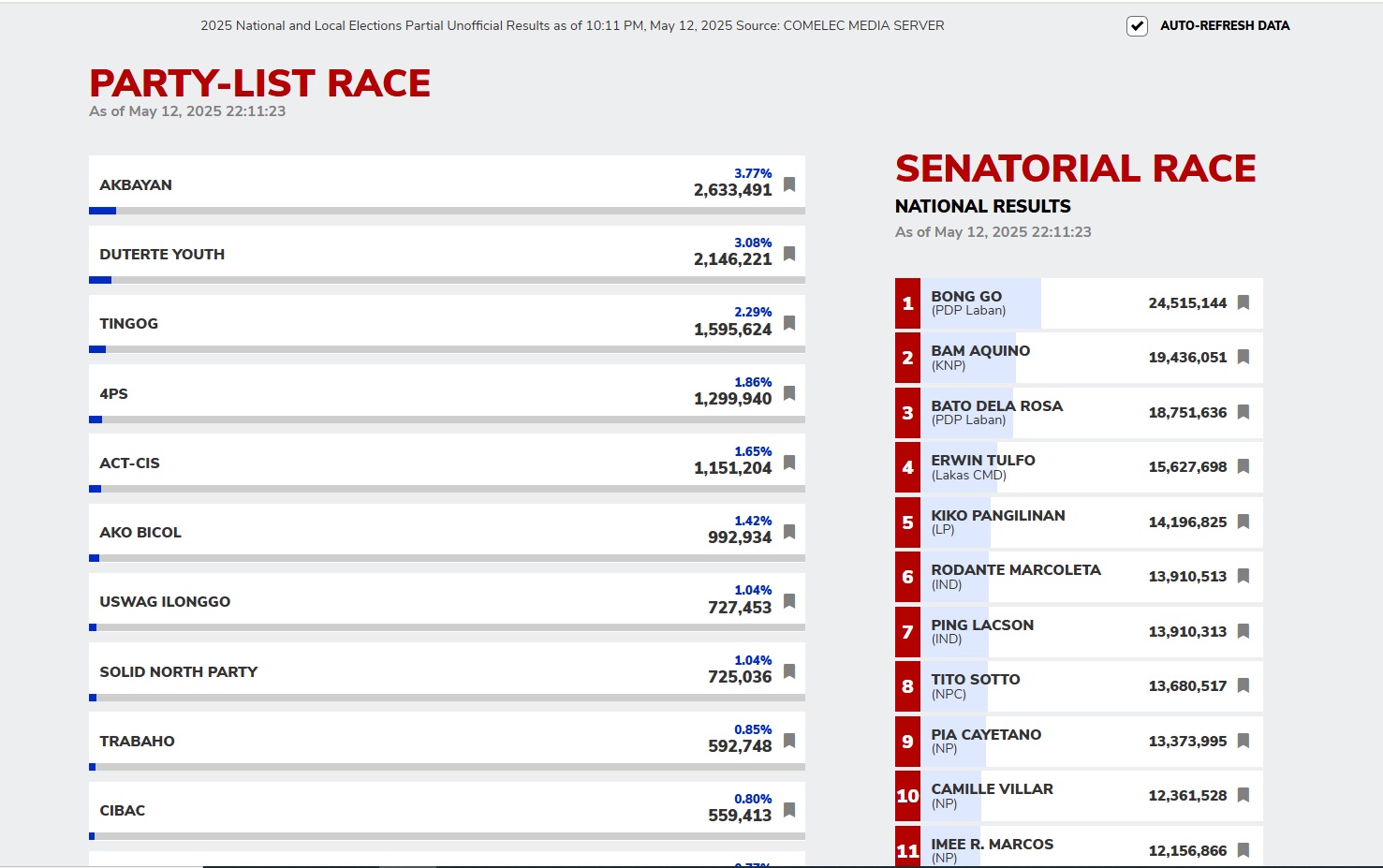
Task: Click the TRABAHO vote progress bar
Action: (447, 767)
